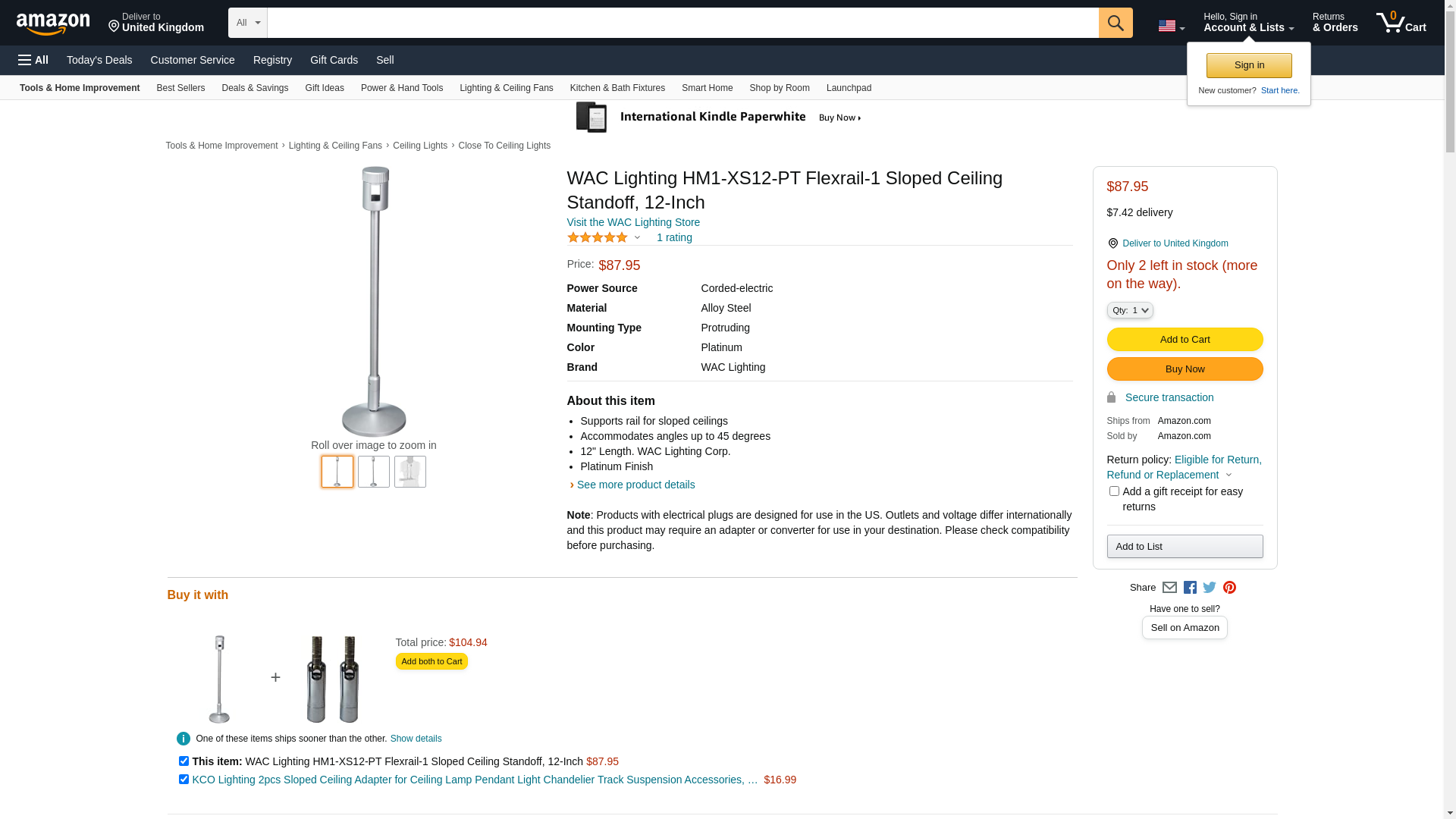Image resolution: width=1456 pixels, height=819 pixels.
Task: Click the Add to Cart button
Action: [1185, 339]
